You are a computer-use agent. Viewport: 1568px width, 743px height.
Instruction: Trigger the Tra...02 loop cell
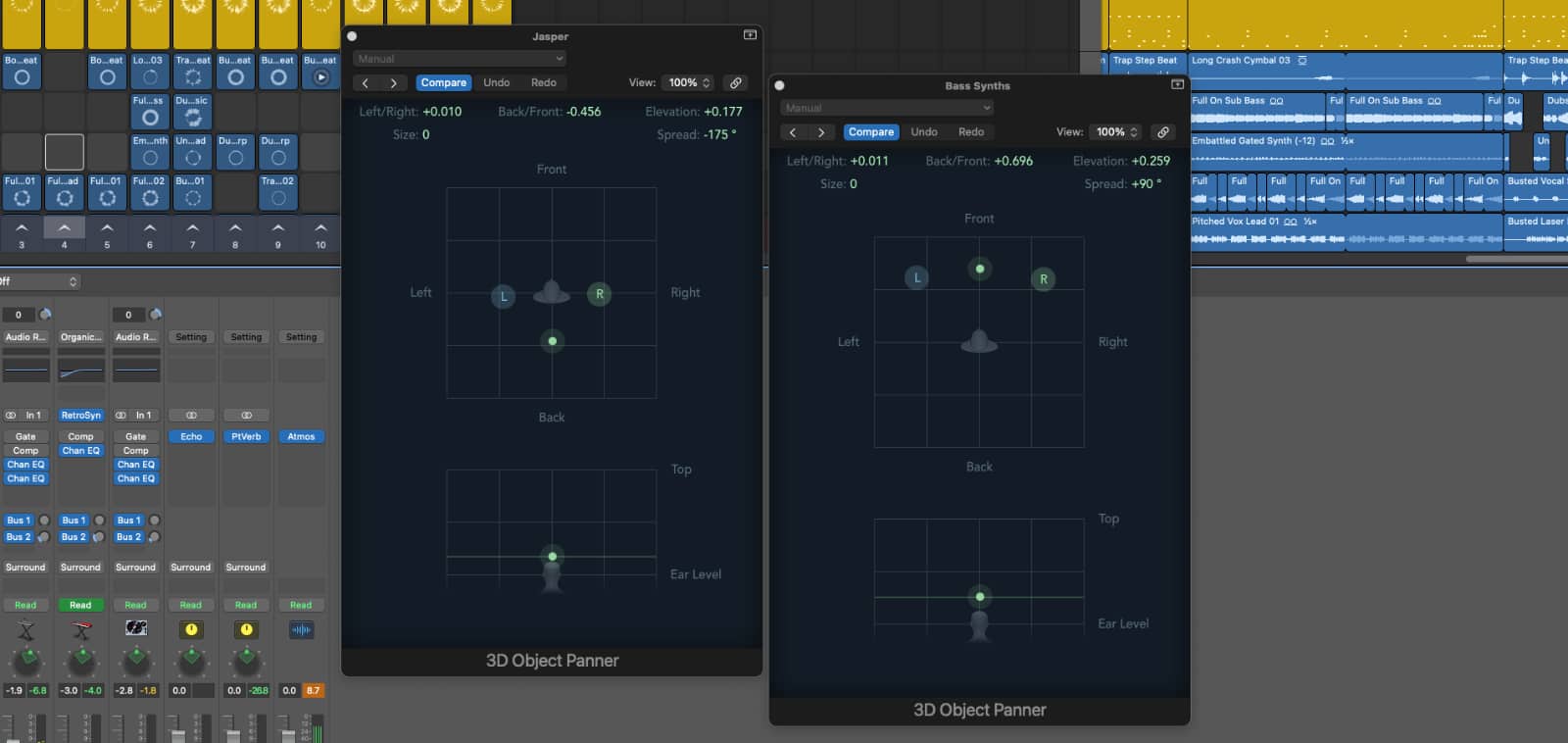pyautogui.click(x=278, y=192)
